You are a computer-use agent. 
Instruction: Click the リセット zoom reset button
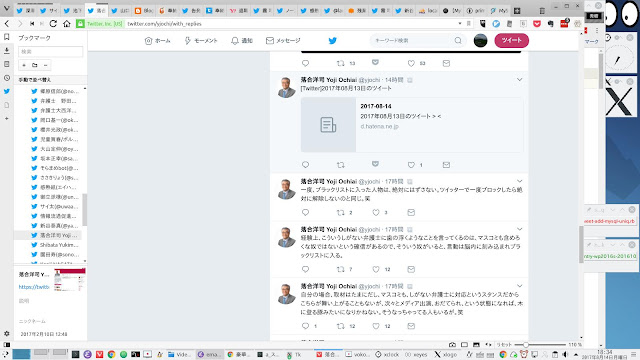(x=504, y=344)
